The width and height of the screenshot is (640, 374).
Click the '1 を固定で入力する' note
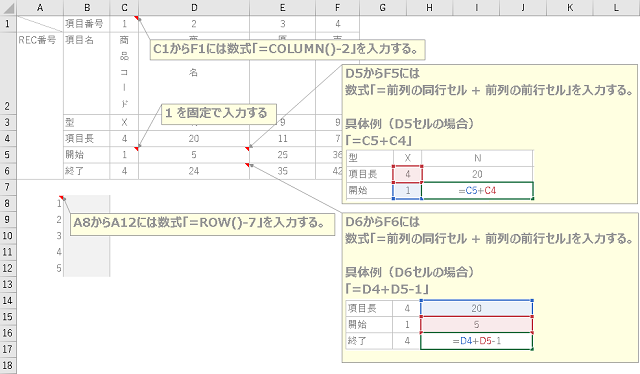(218, 114)
